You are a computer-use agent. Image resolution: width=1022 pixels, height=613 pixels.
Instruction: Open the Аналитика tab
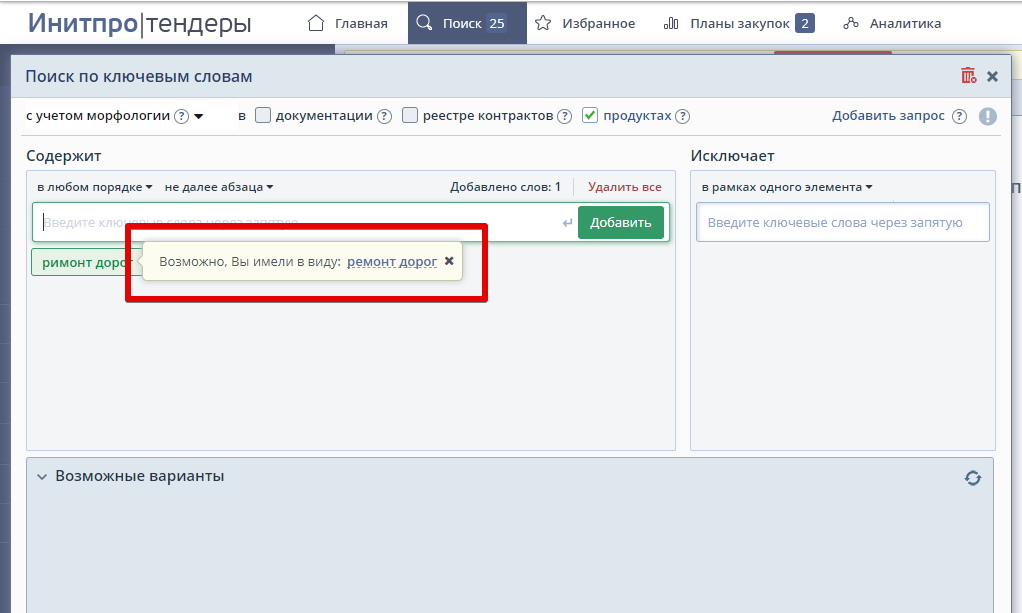(x=892, y=23)
